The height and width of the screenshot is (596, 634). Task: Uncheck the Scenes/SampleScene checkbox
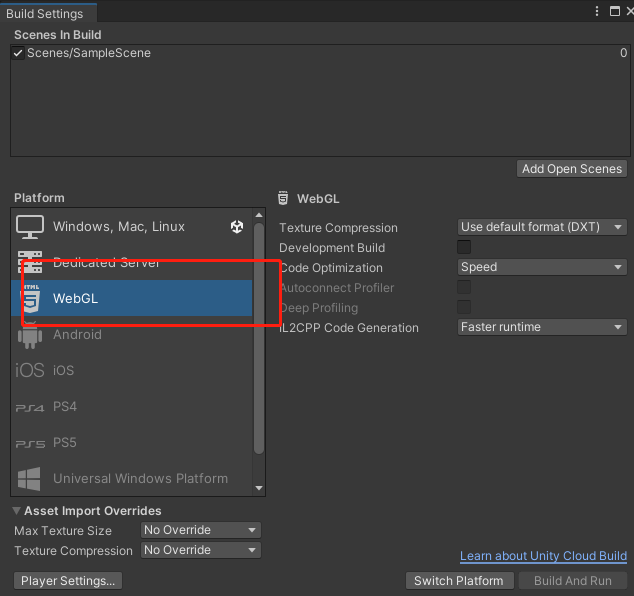[x=18, y=53]
